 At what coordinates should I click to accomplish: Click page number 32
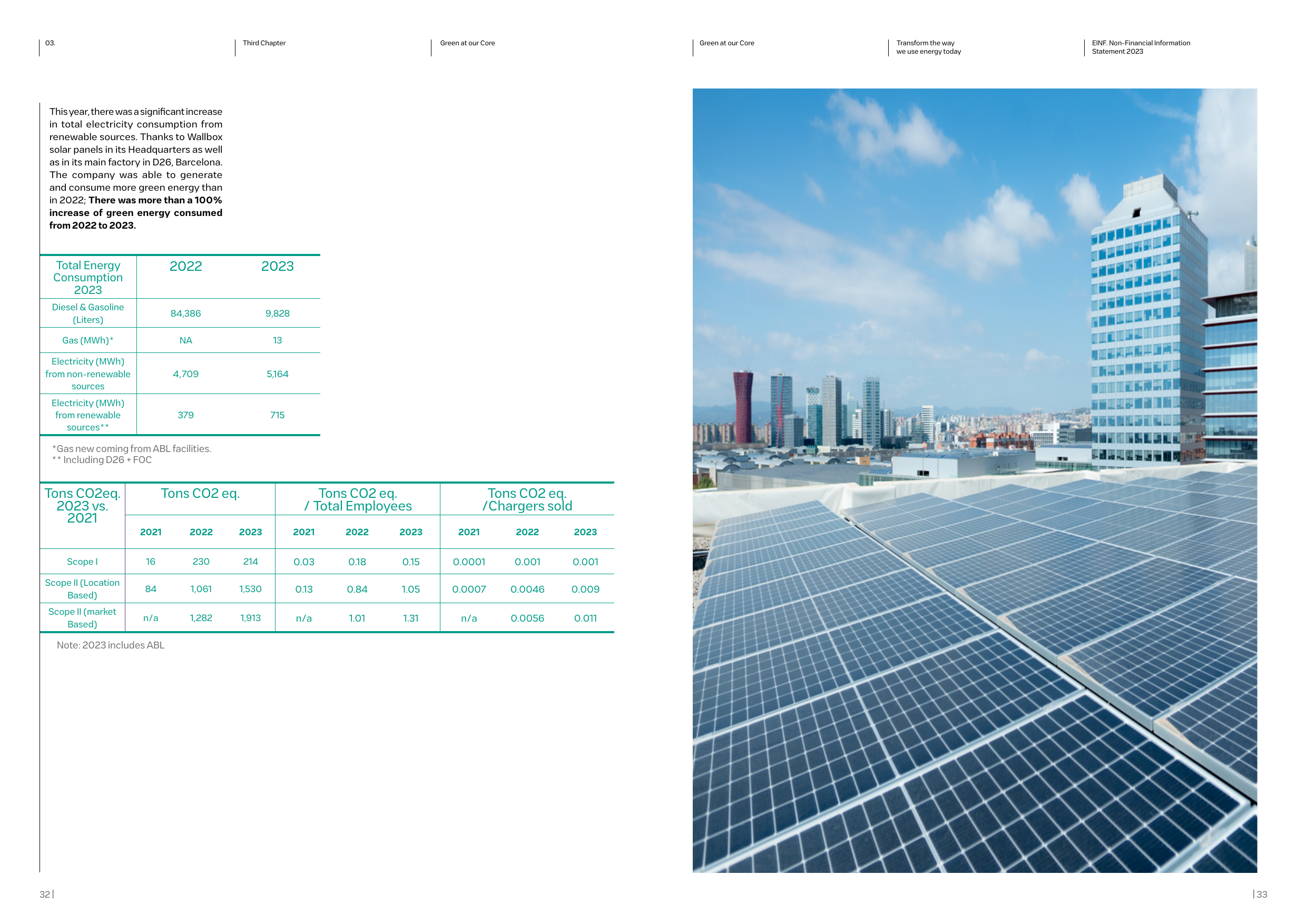click(x=44, y=894)
